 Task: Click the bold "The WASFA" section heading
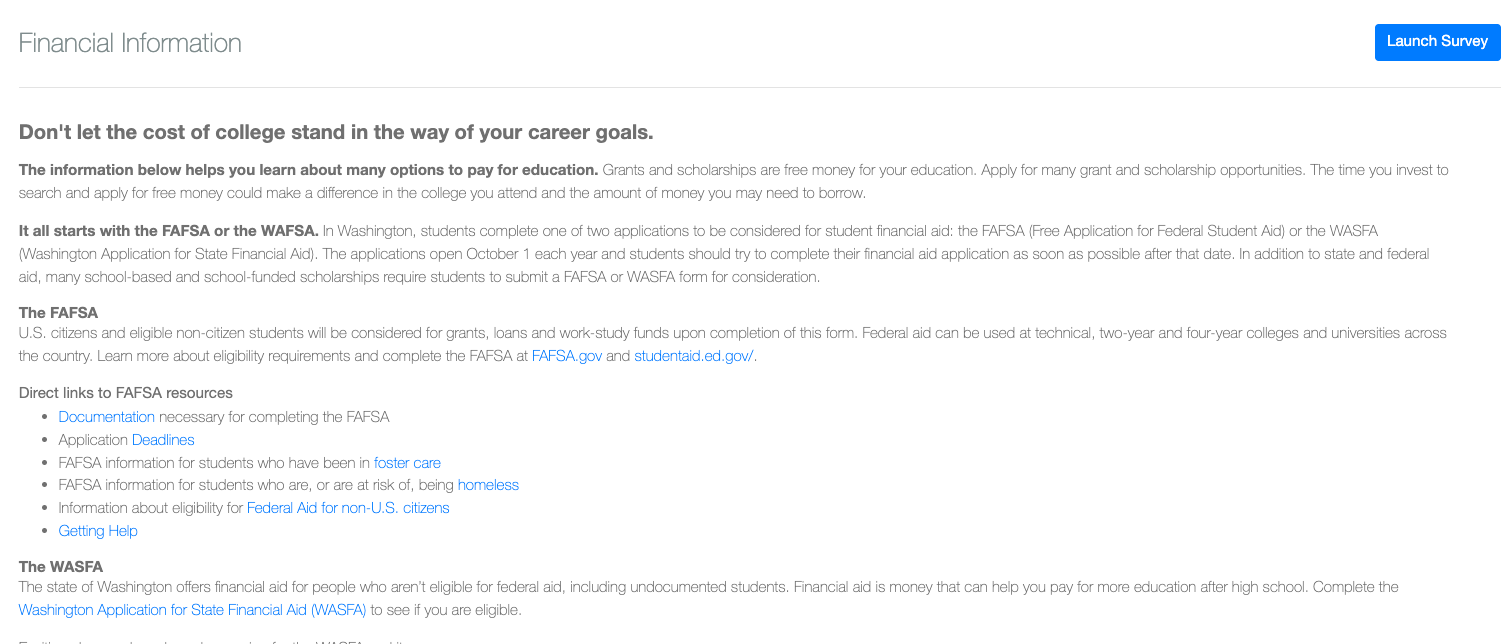pyautogui.click(x=60, y=566)
